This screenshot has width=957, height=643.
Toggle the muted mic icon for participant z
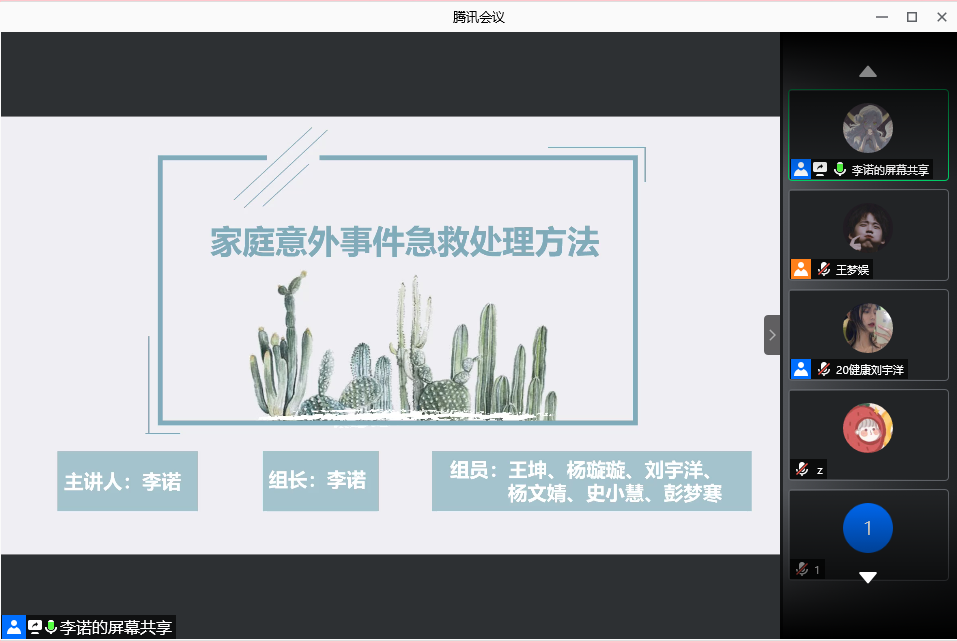click(802, 469)
